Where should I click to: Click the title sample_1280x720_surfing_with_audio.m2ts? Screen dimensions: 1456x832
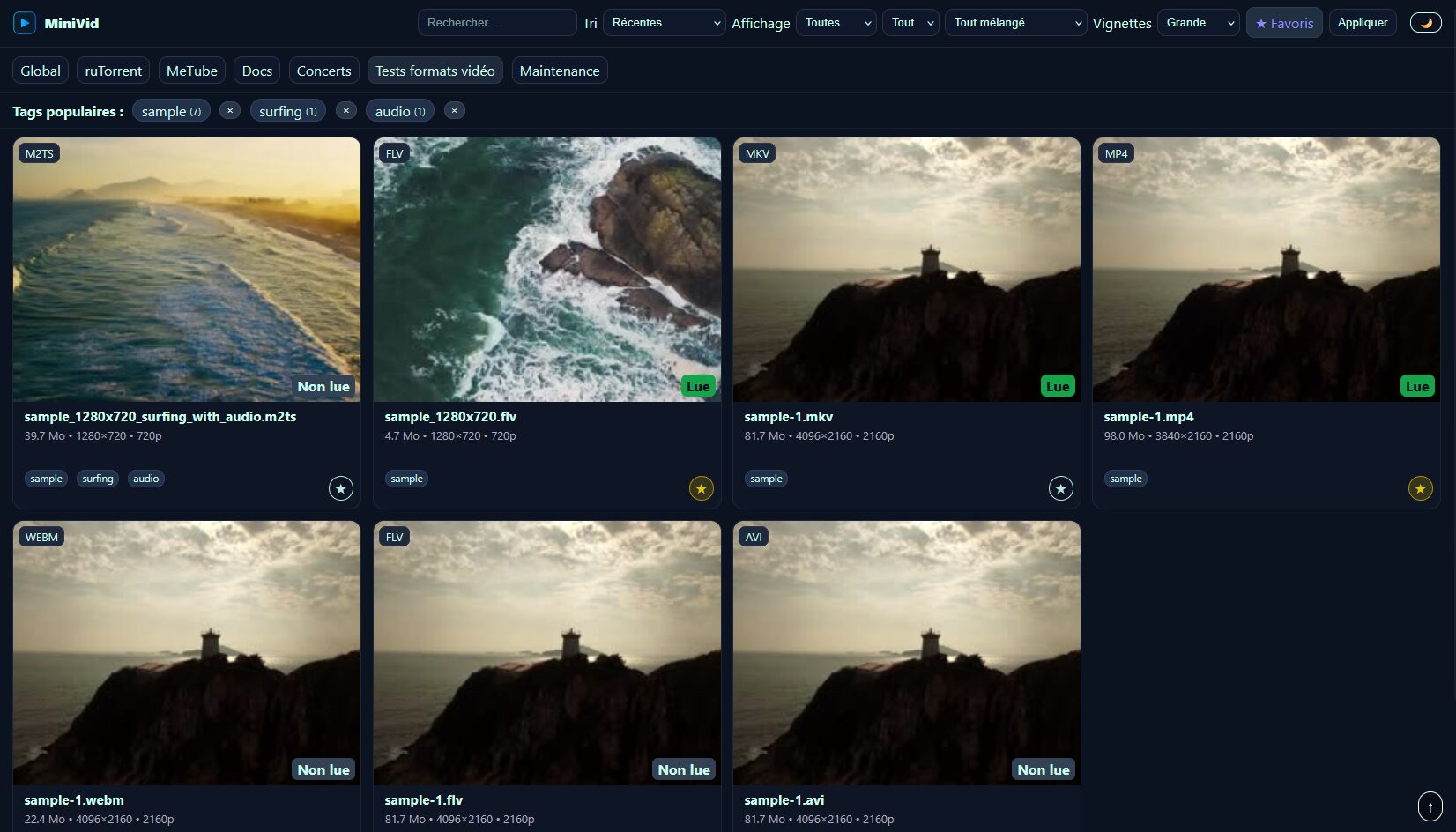(x=160, y=417)
